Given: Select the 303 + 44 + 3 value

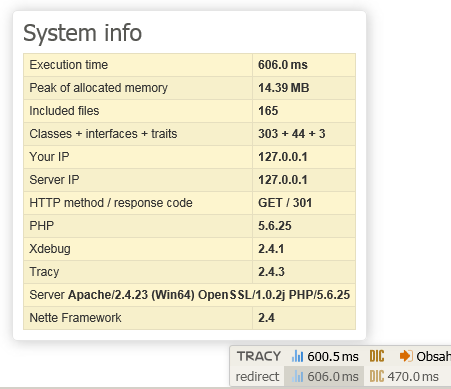Looking at the screenshot, I should pos(292,134).
